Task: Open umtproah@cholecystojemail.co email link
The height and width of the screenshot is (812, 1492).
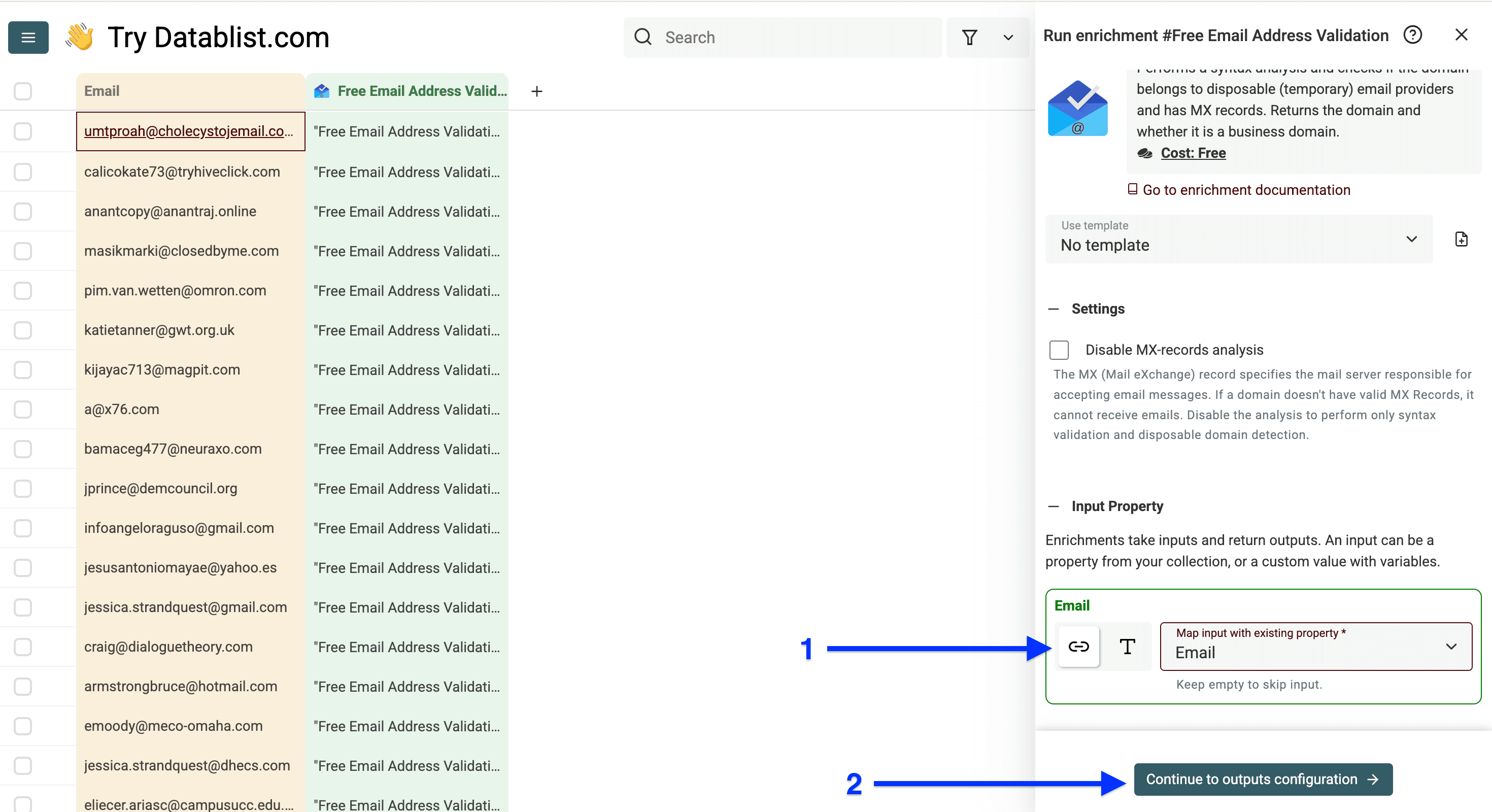Action: click(189, 131)
